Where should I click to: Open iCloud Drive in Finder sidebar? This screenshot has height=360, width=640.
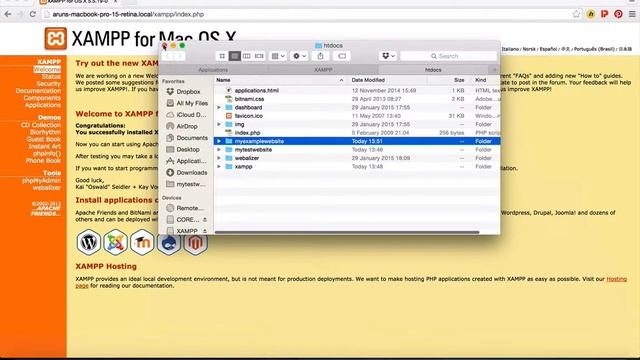pos(187,115)
